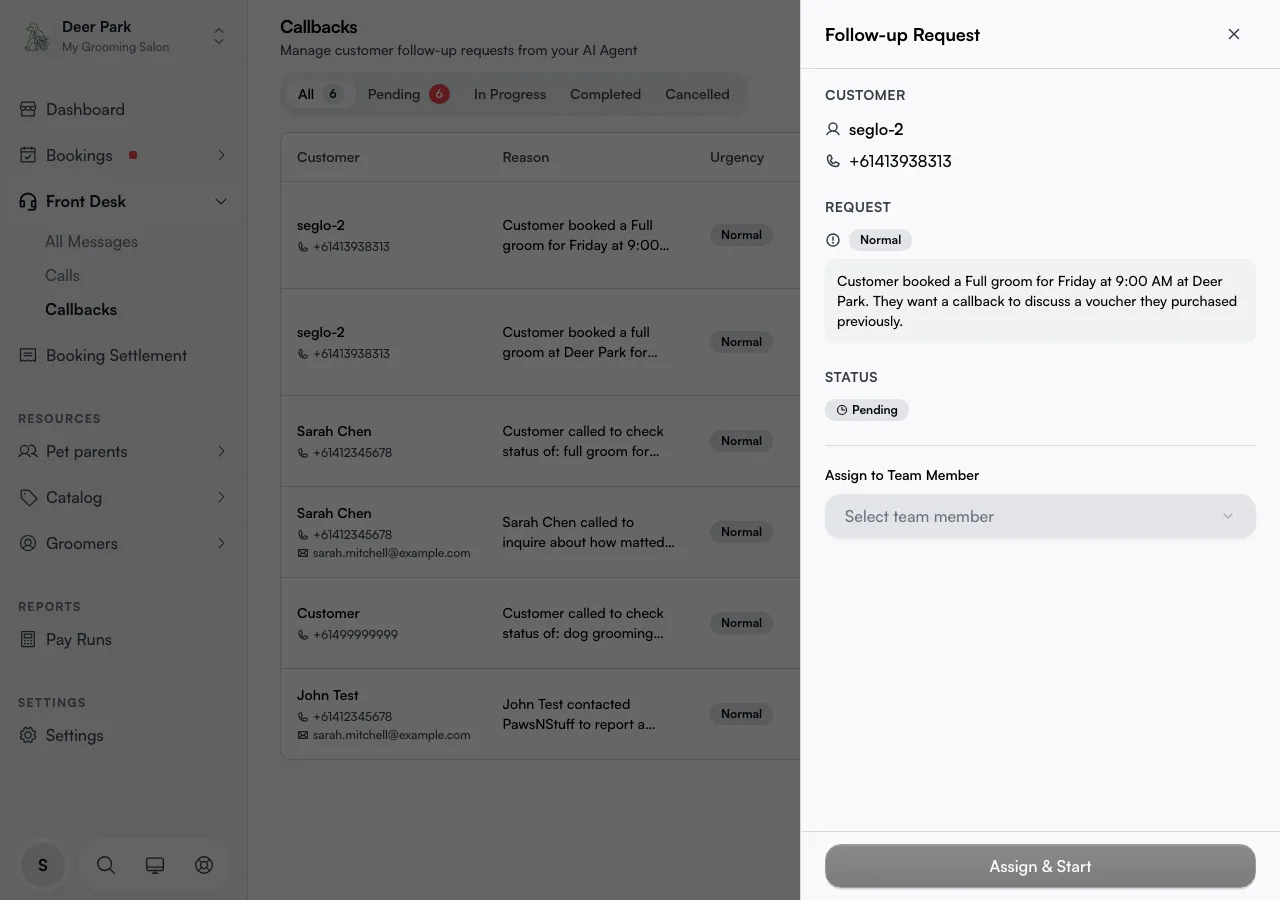
Task: Expand the Pet parents chevron
Action: (221, 451)
